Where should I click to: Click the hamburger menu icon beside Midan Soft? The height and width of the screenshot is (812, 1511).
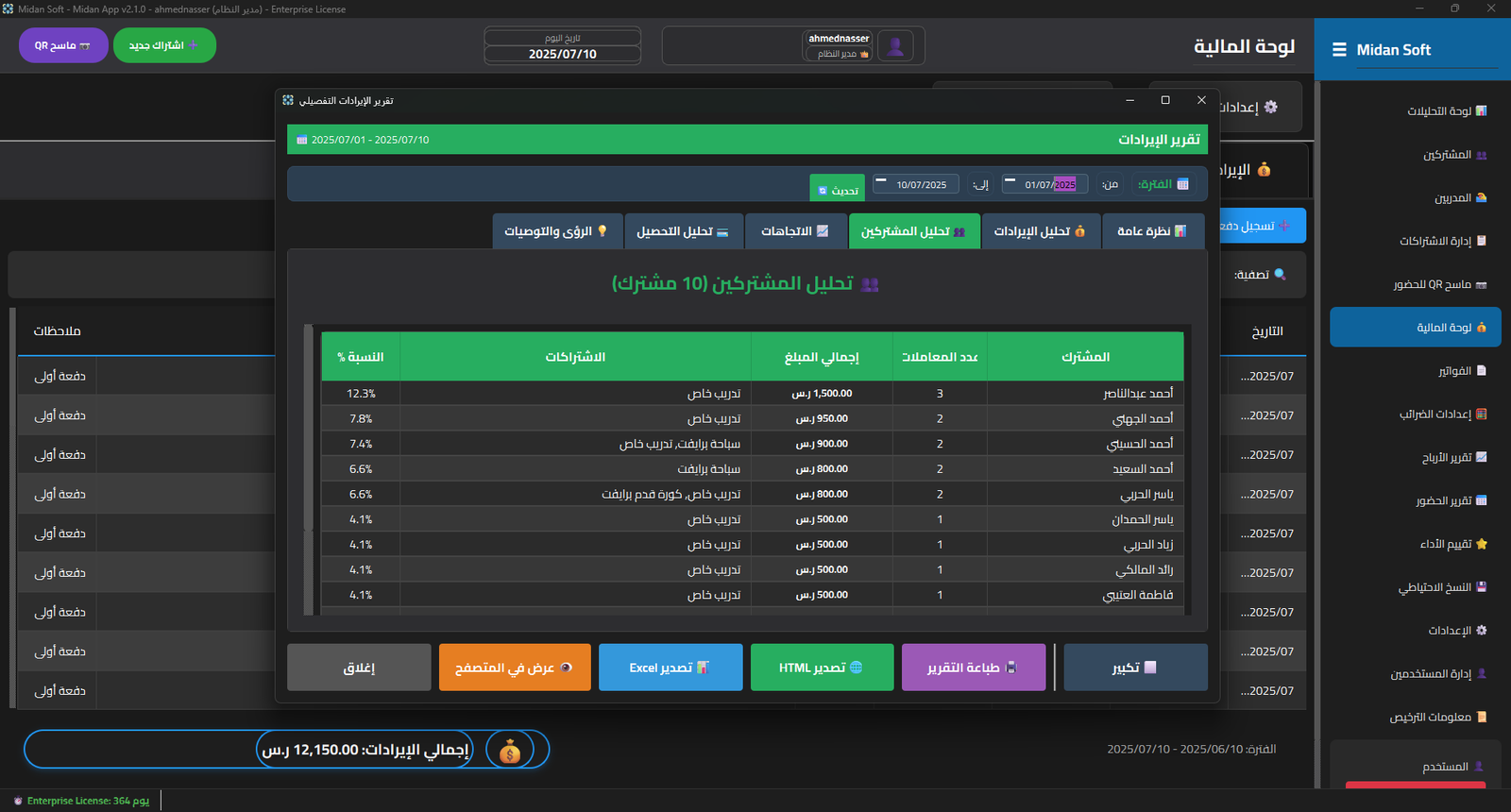[1339, 50]
